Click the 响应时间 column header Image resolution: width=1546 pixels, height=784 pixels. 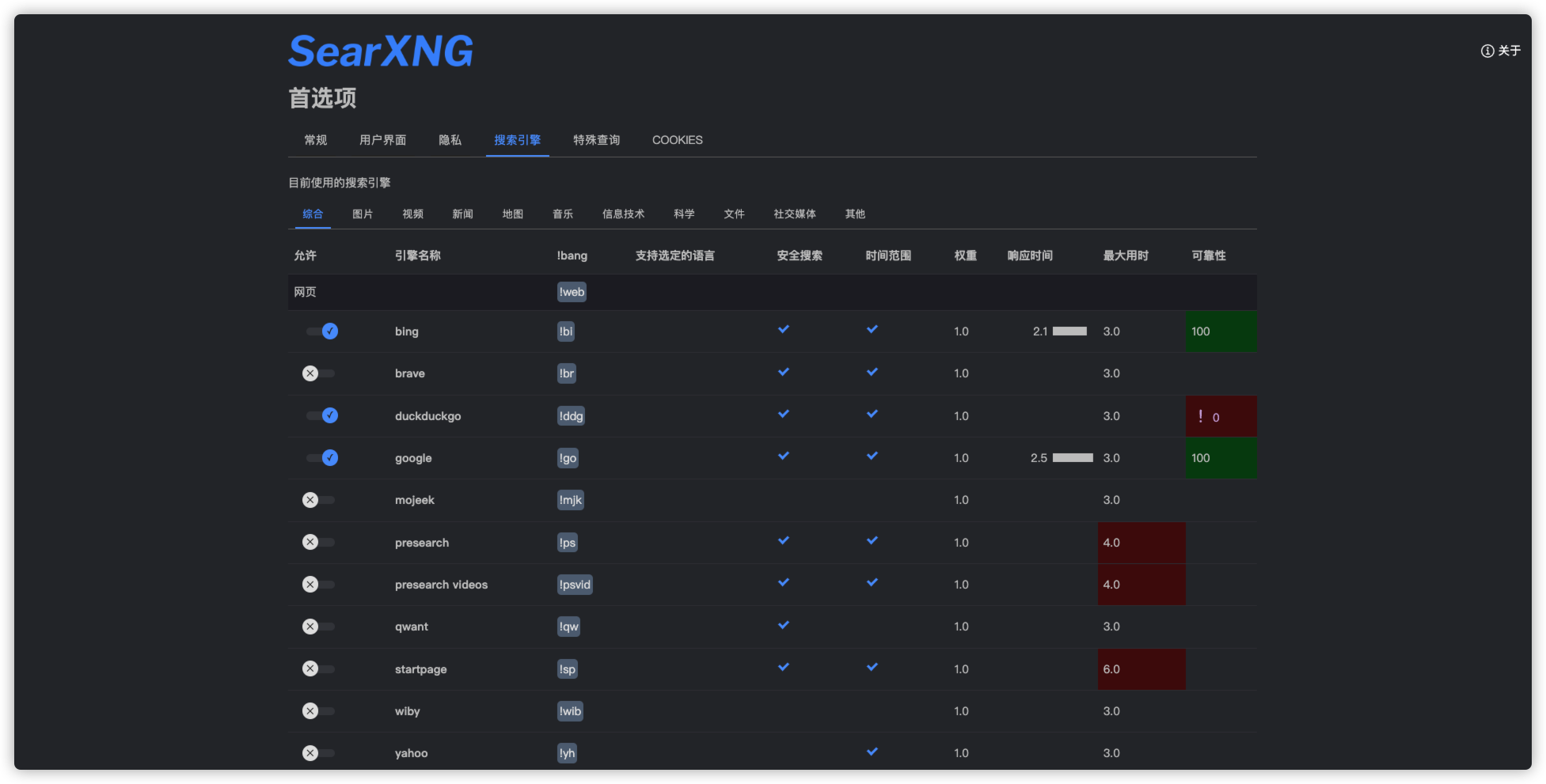click(1030, 256)
